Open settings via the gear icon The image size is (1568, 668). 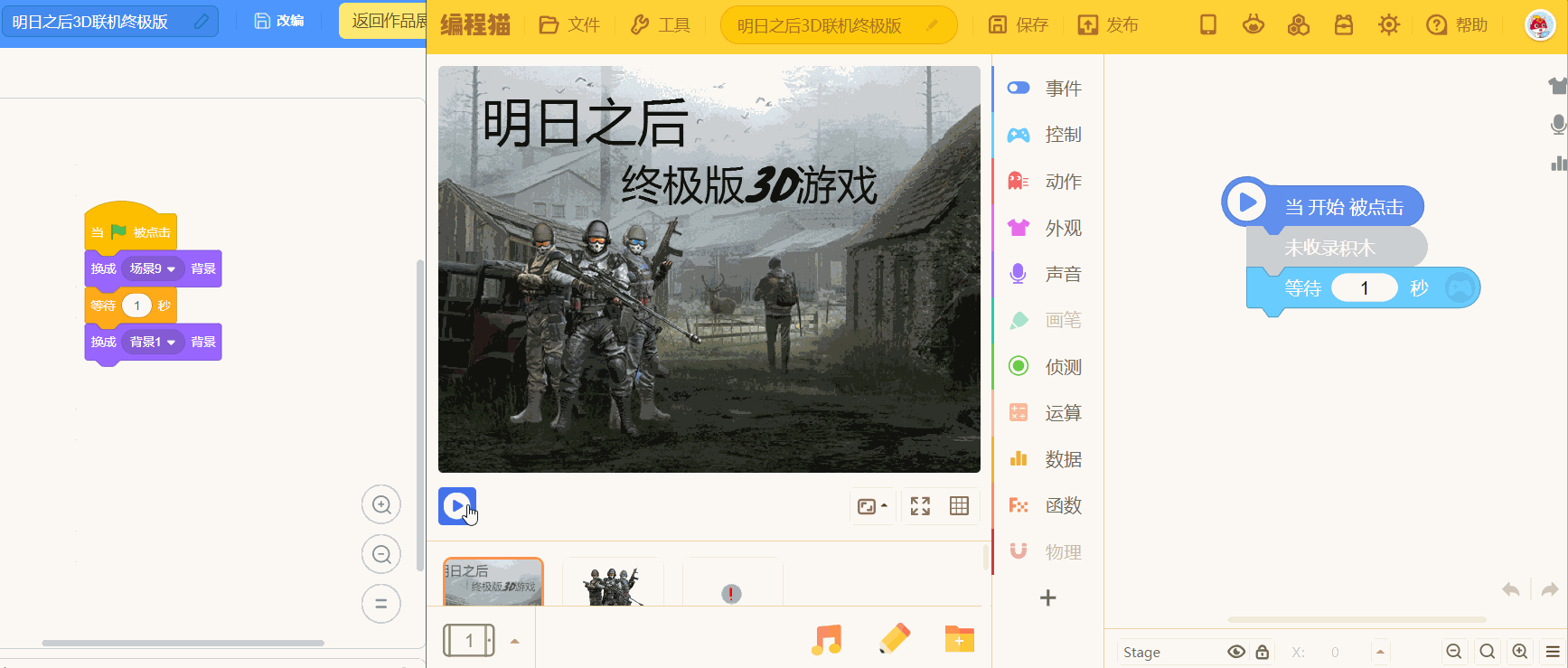[x=1389, y=25]
